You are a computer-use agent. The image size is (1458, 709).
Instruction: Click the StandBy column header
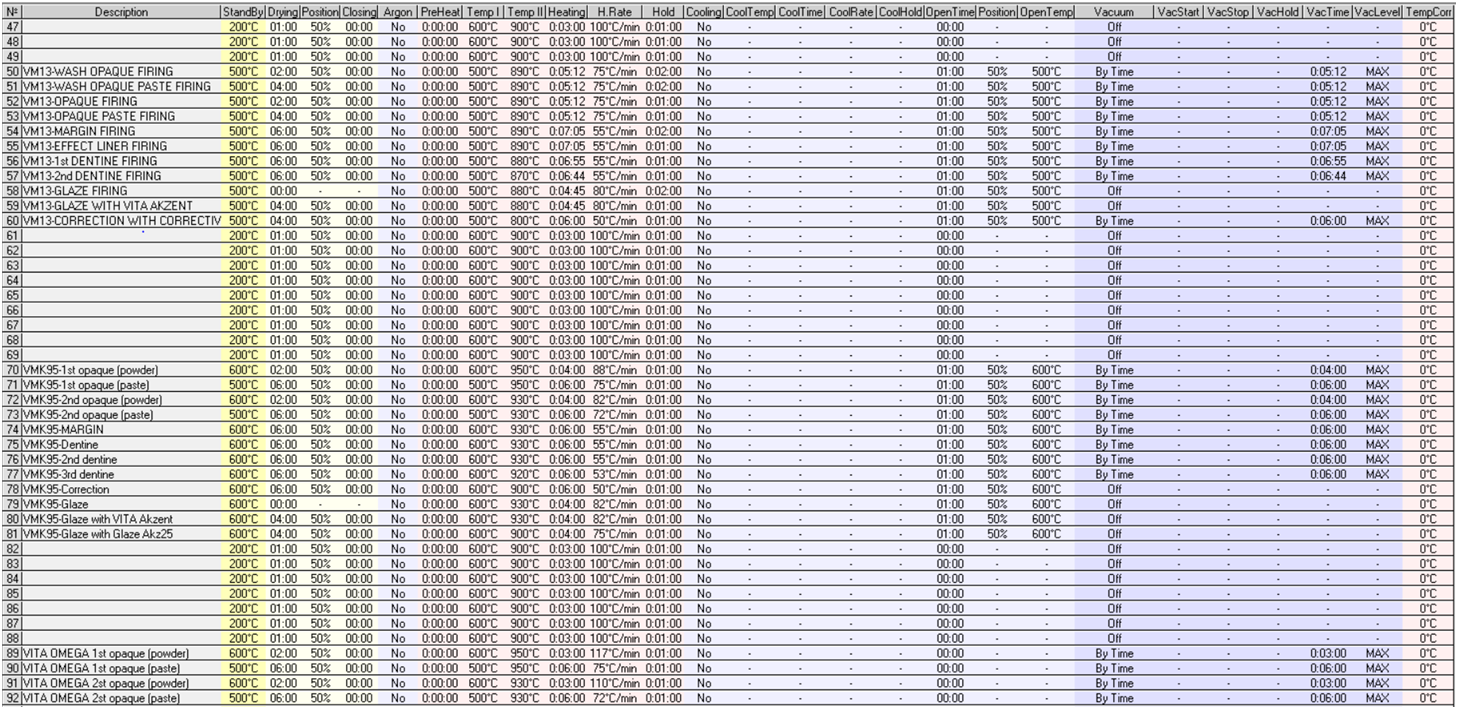coord(244,12)
